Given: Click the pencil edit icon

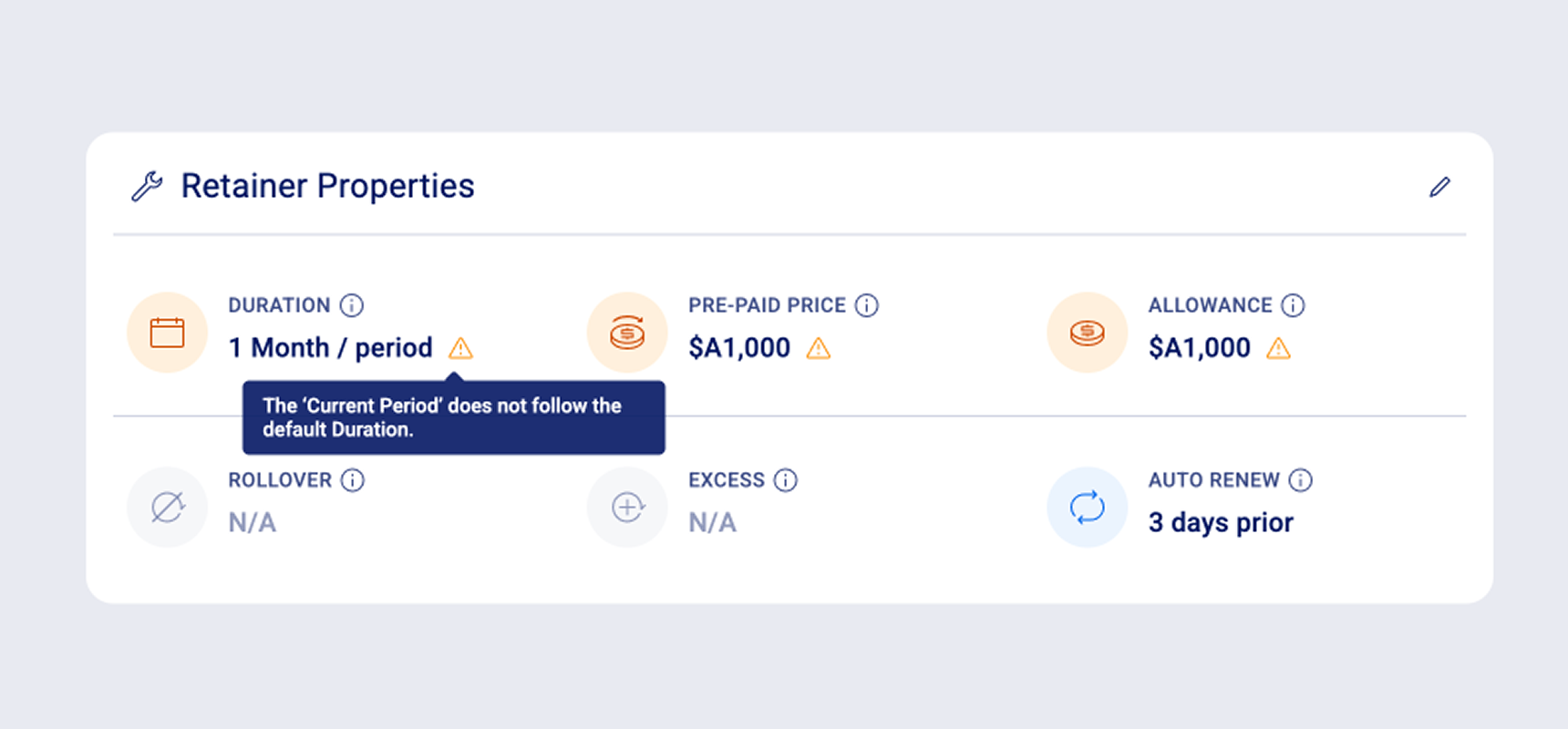Looking at the screenshot, I should click(1439, 187).
